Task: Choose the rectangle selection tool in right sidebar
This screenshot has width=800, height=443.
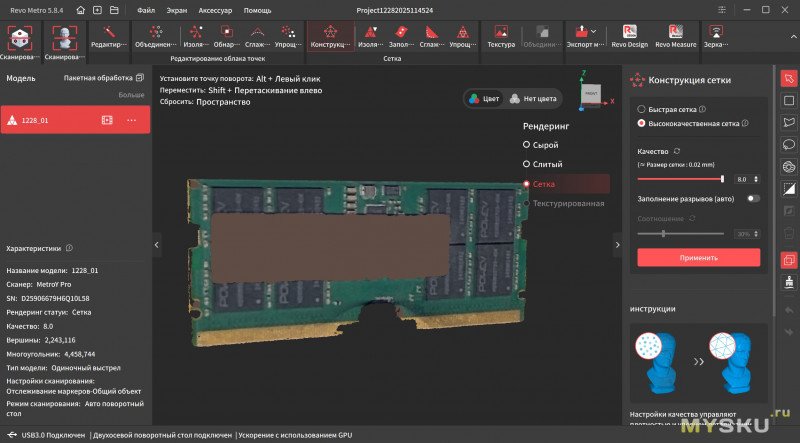Action: [788, 100]
